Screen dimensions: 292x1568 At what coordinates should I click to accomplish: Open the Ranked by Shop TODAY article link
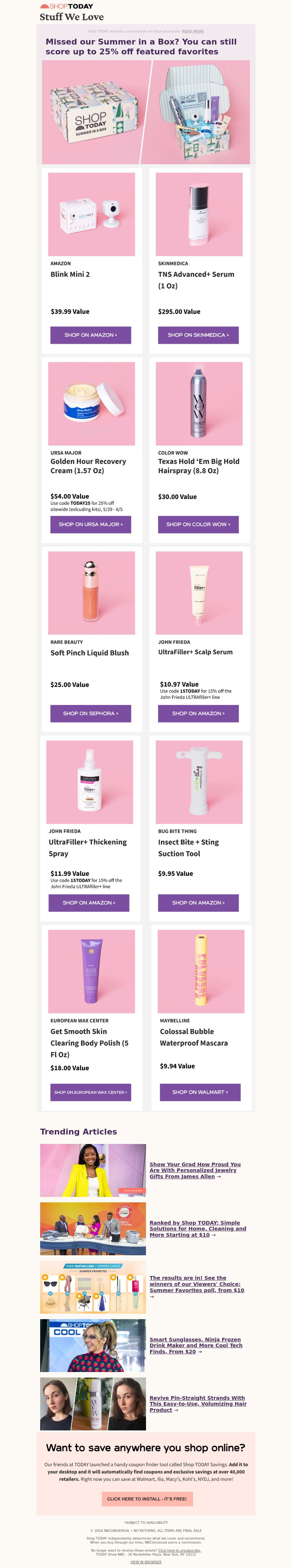point(198,1228)
